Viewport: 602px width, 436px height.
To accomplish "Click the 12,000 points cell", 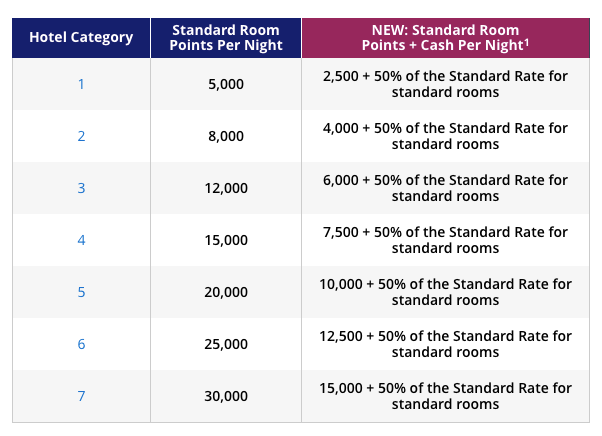I will click(226, 188).
